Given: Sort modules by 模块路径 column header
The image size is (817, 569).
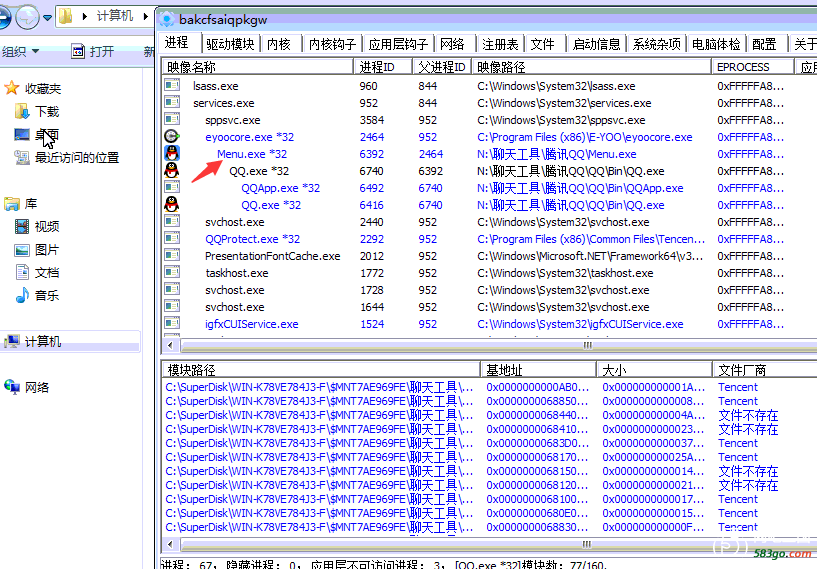Looking at the screenshot, I should 320,370.
